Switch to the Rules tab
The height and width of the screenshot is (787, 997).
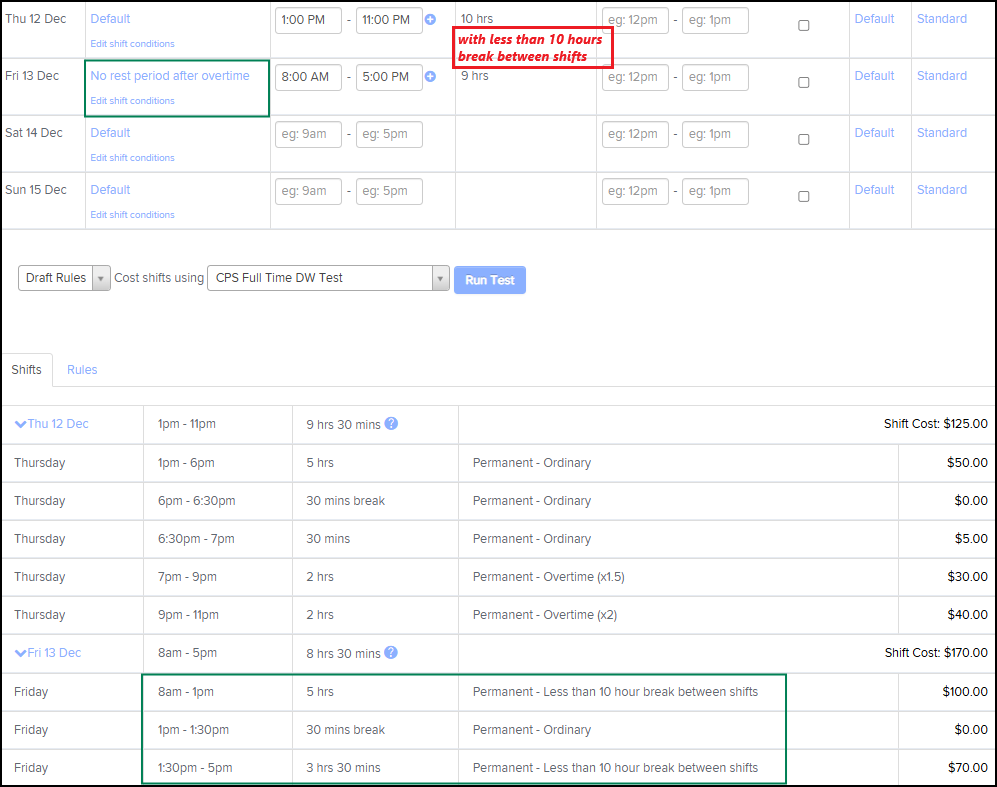[82, 370]
